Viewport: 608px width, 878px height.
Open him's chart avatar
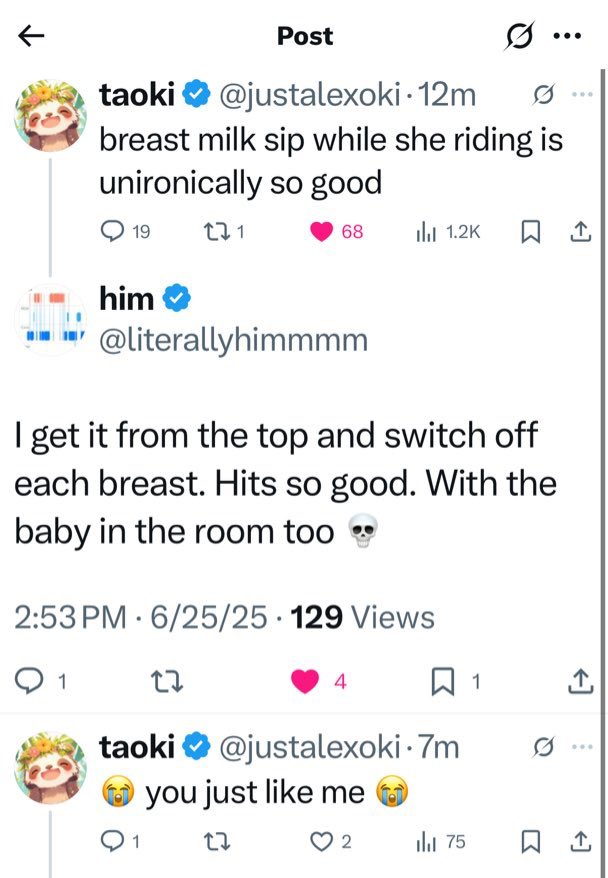click(x=50, y=320)
